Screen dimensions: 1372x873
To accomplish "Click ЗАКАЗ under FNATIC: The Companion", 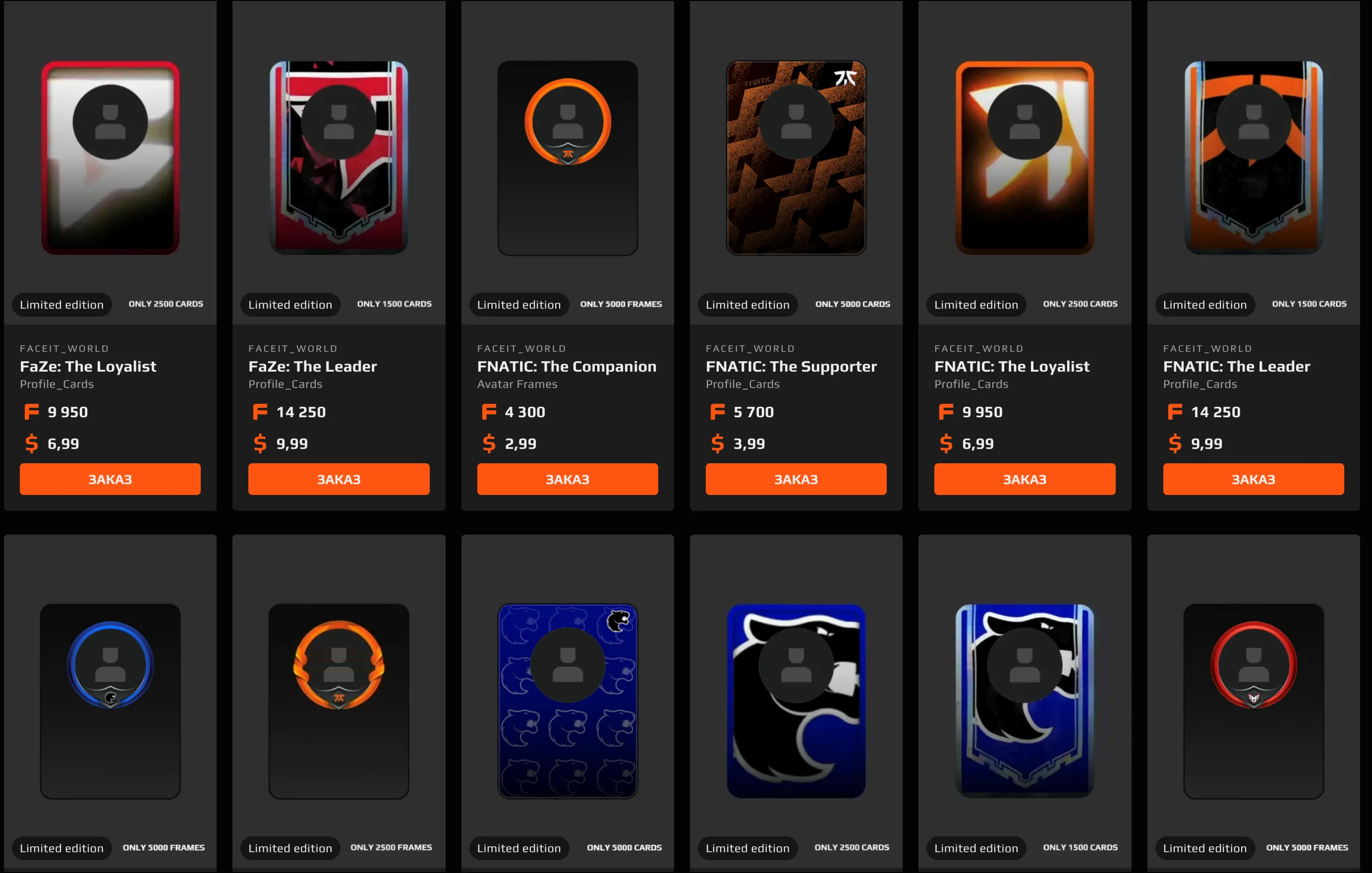I will point(568,479).
